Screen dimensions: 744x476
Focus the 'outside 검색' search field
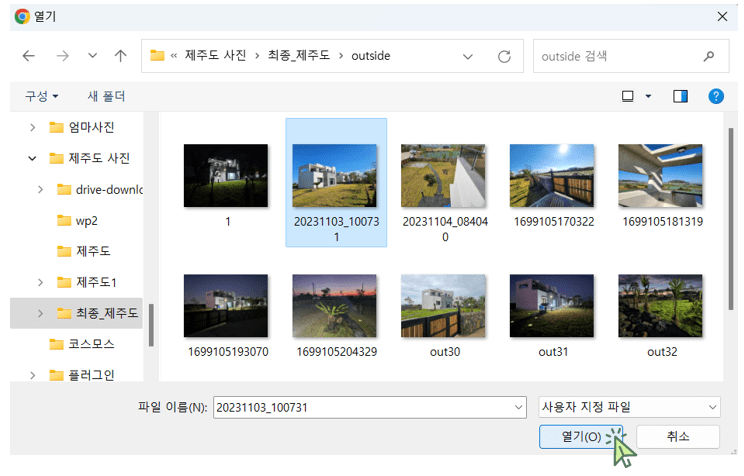click(631, 56)
